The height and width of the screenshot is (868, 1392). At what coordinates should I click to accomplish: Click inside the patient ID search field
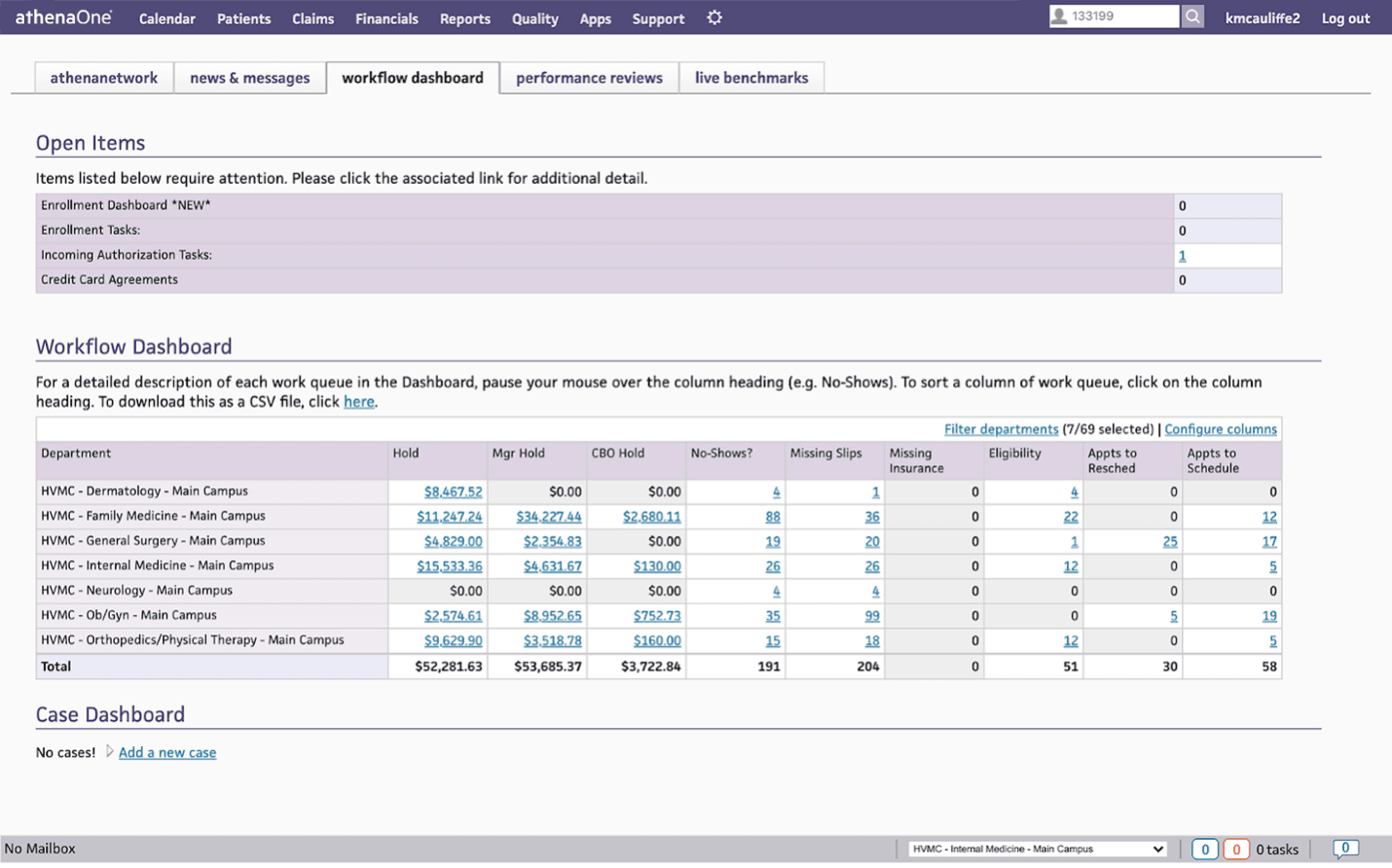coord(1119,16)
